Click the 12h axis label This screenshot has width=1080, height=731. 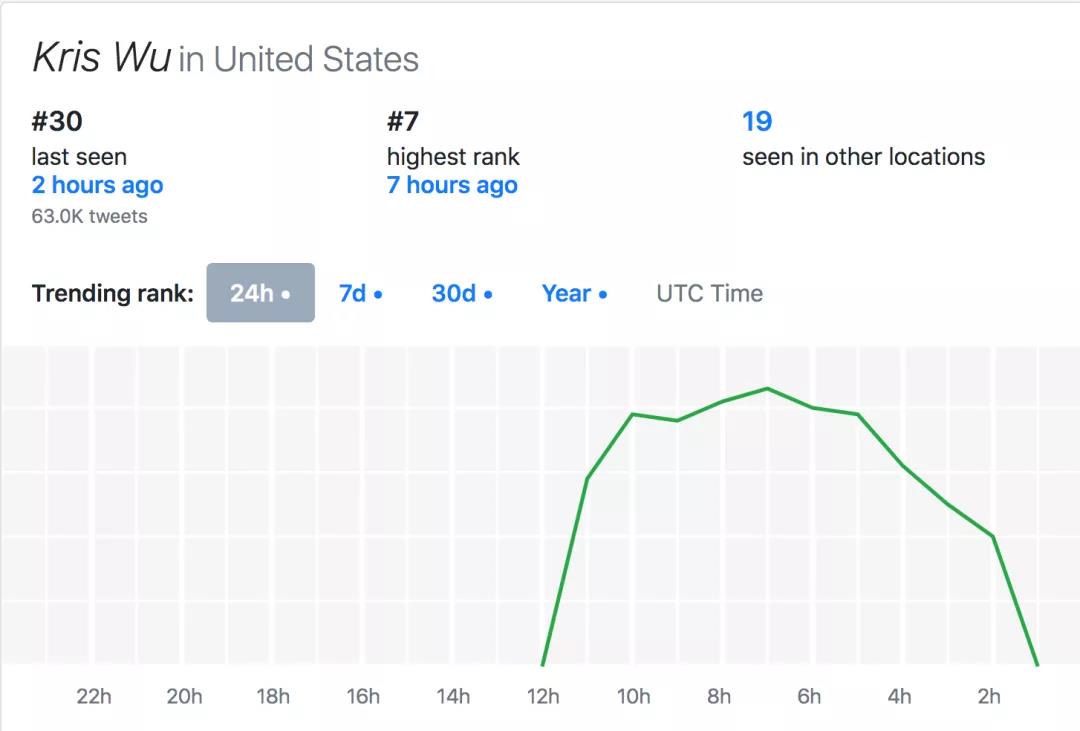tap(543, 697)
